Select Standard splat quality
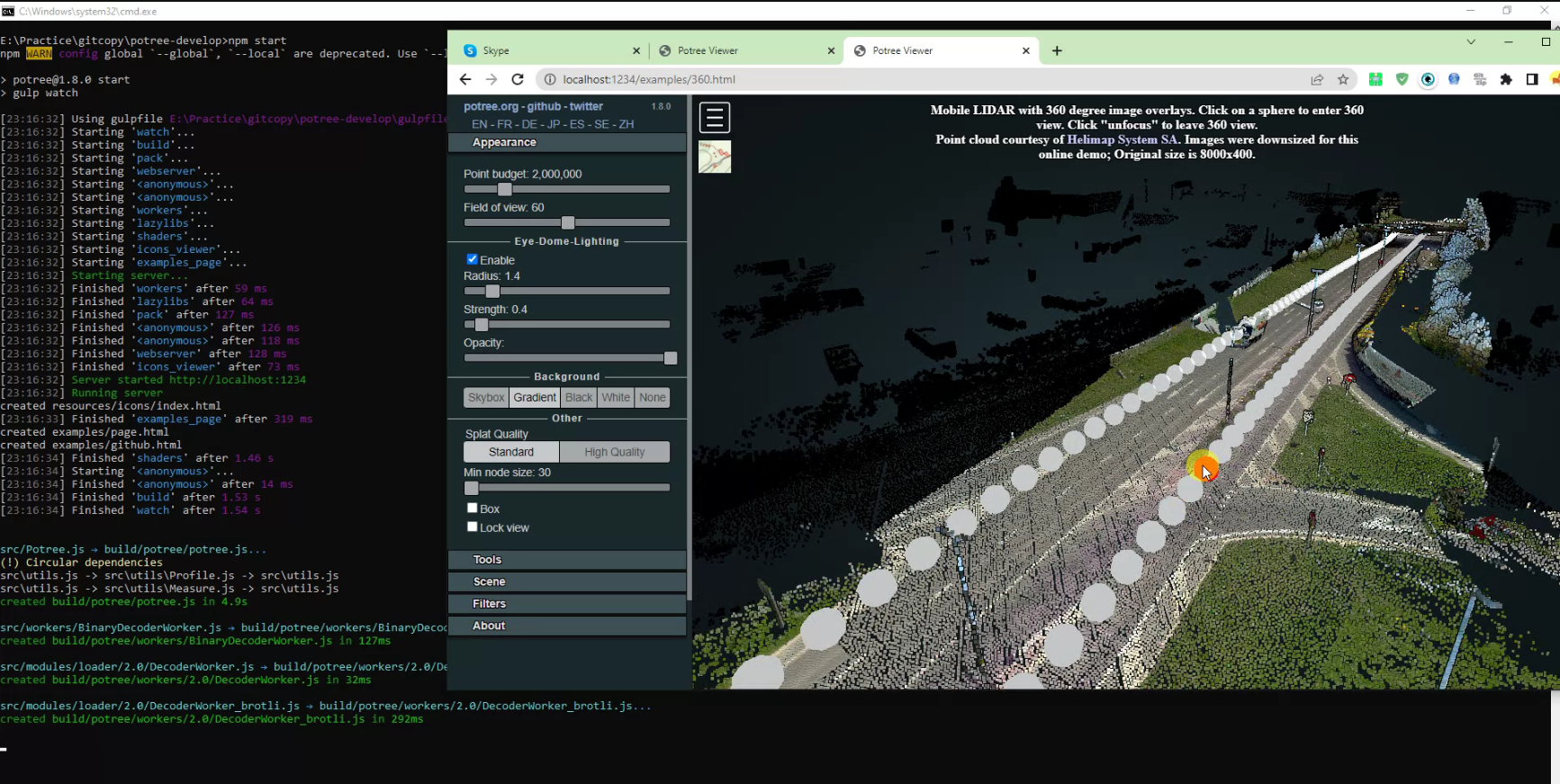The image size is (1560, 784). [511, 452]
